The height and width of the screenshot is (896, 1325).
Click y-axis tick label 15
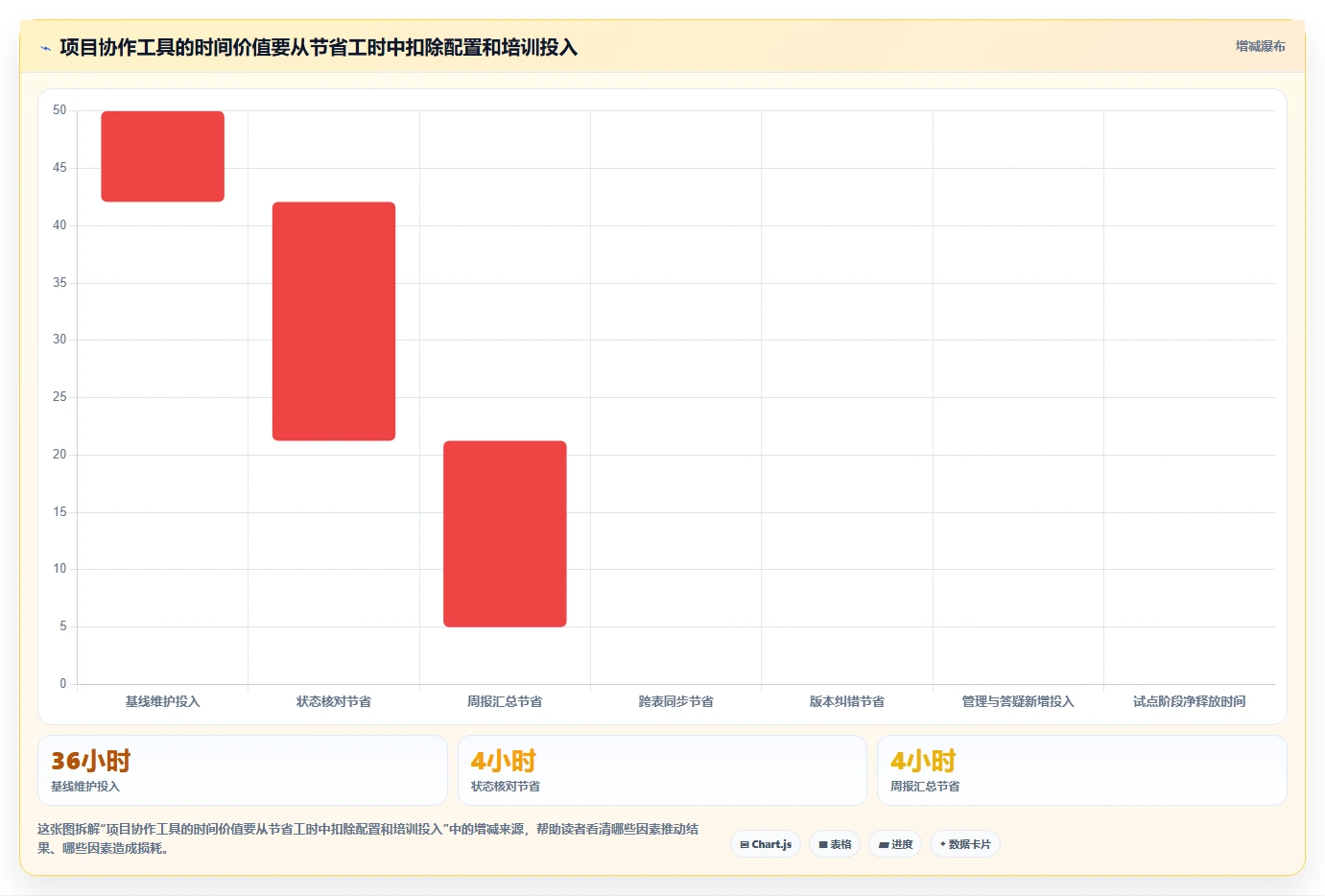pos(59,512)
